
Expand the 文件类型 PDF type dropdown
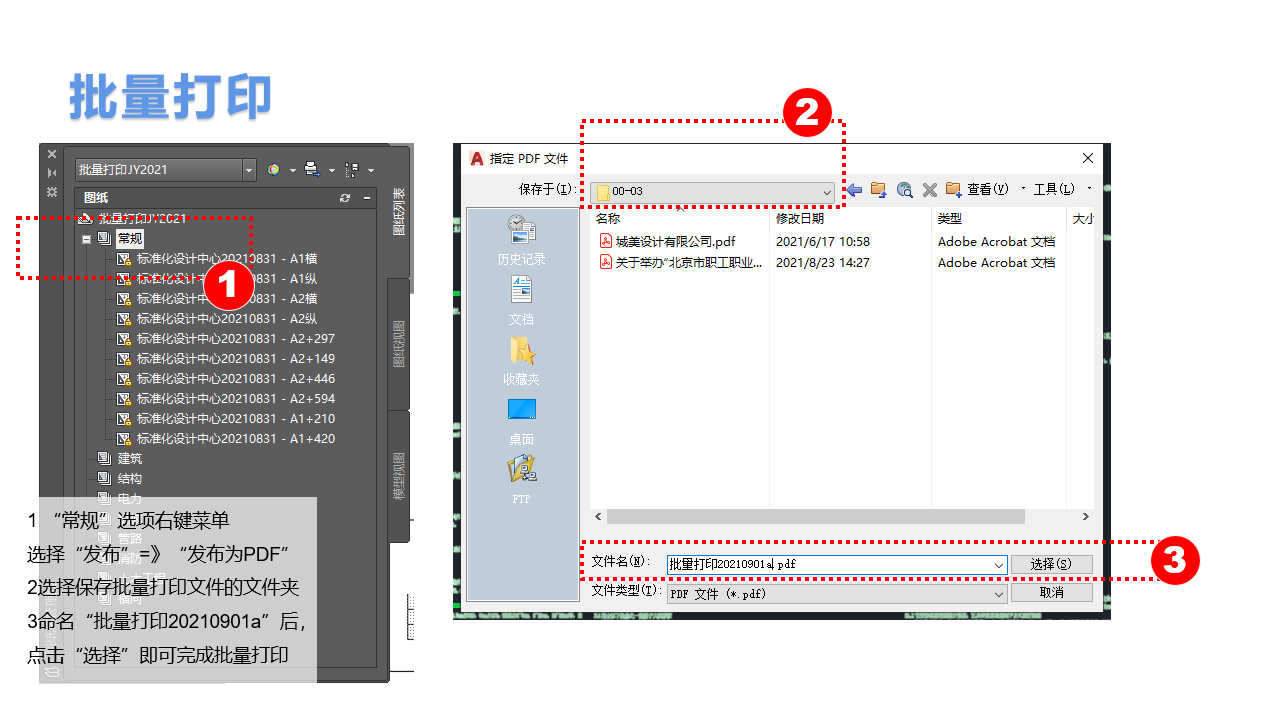click(998, 594)
